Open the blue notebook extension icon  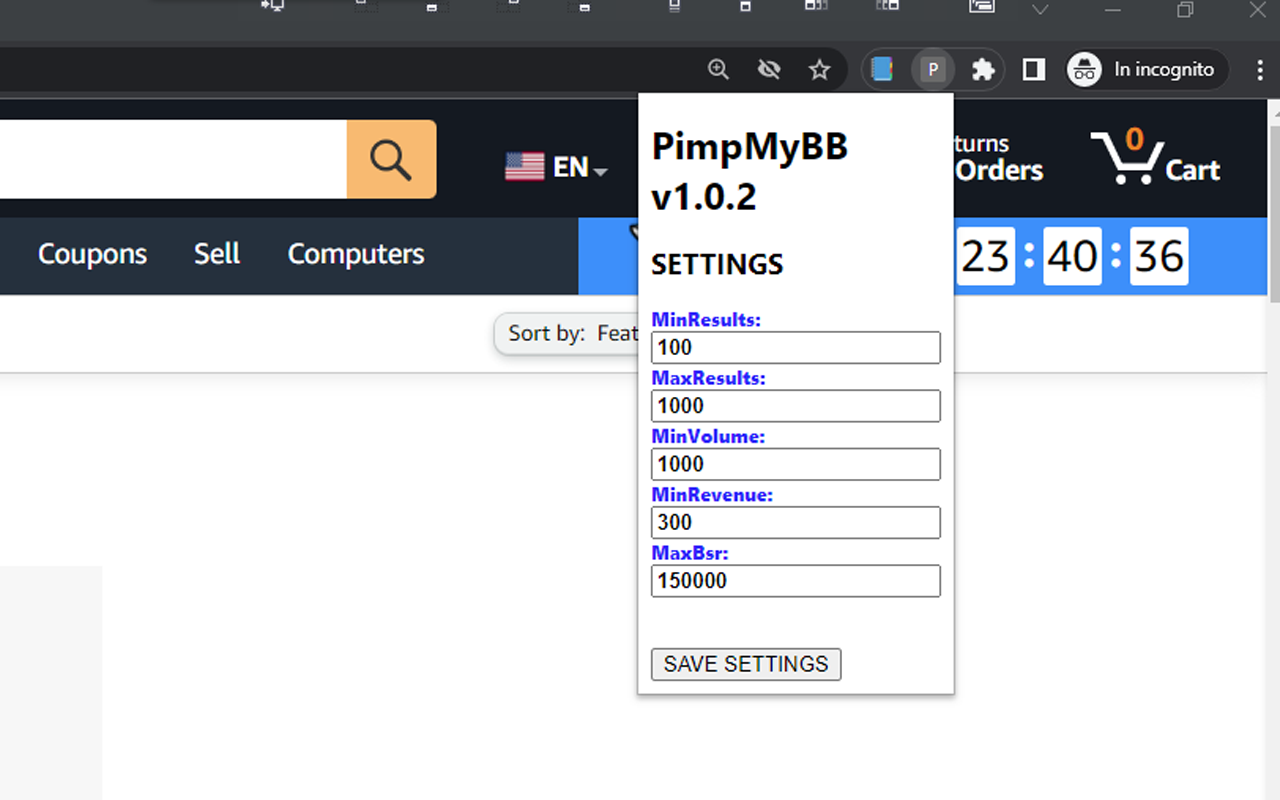point(882,69)
